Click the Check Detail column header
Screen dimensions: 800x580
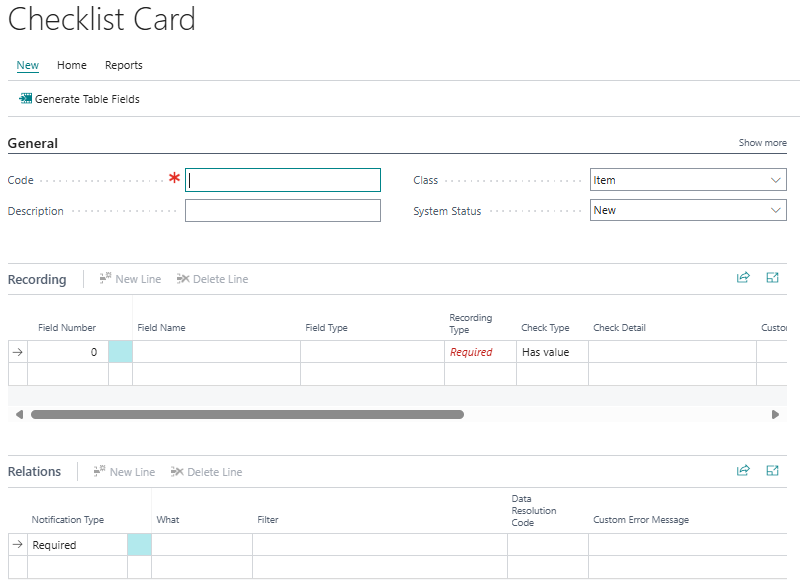point(619,327)
